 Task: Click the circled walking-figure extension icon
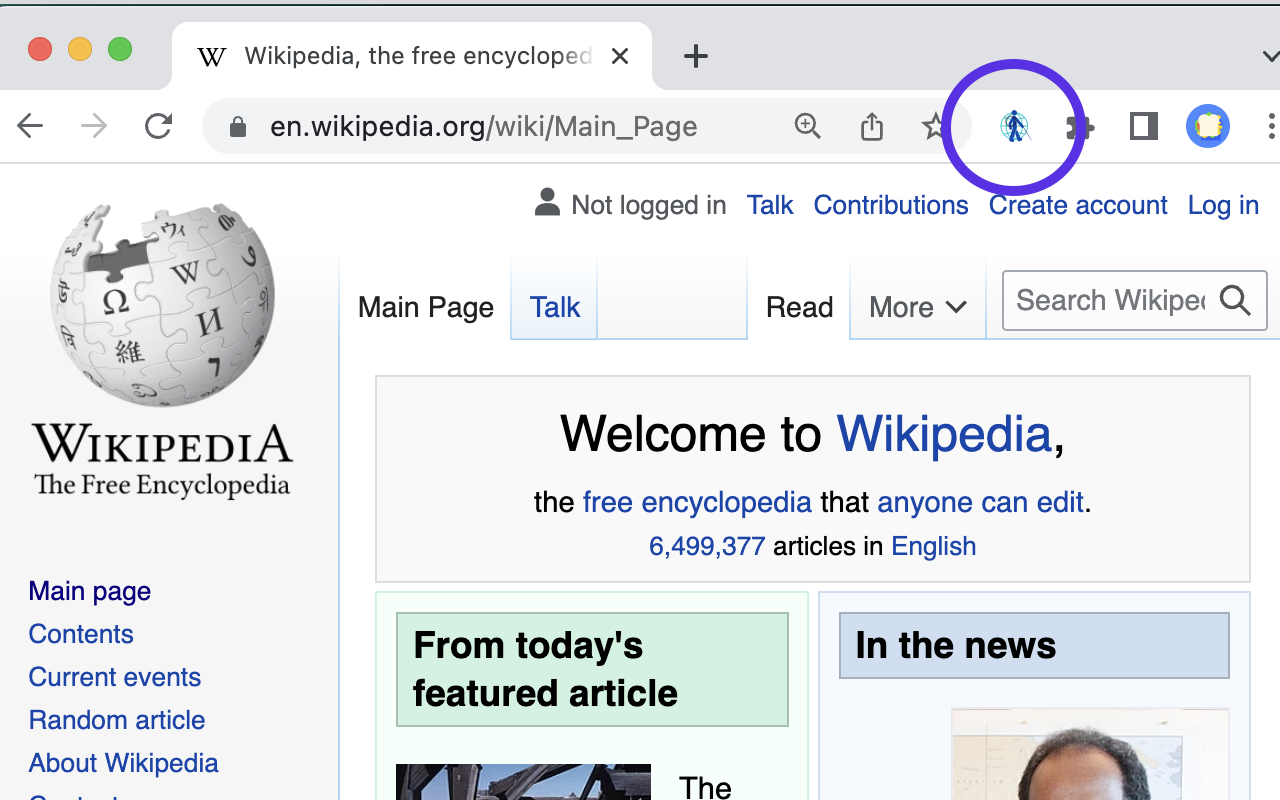coord(1015,127)
